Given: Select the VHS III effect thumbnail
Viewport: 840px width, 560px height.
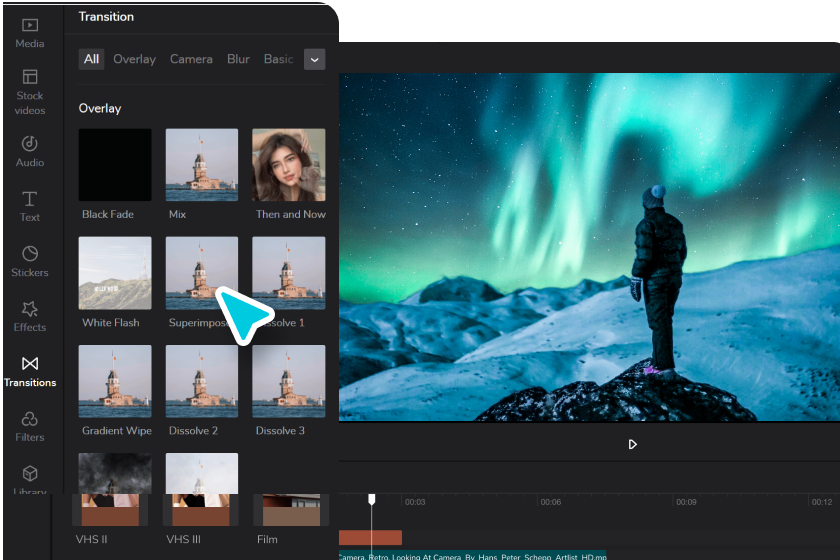Looking at the screenshot, I should click(200, 510).
